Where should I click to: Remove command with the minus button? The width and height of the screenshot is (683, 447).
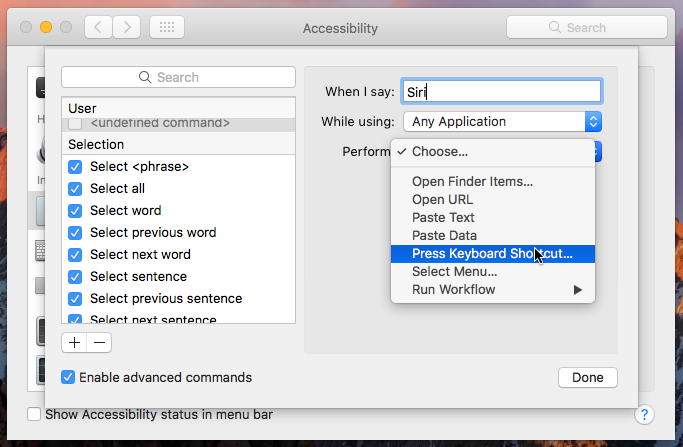click(99, 342)
